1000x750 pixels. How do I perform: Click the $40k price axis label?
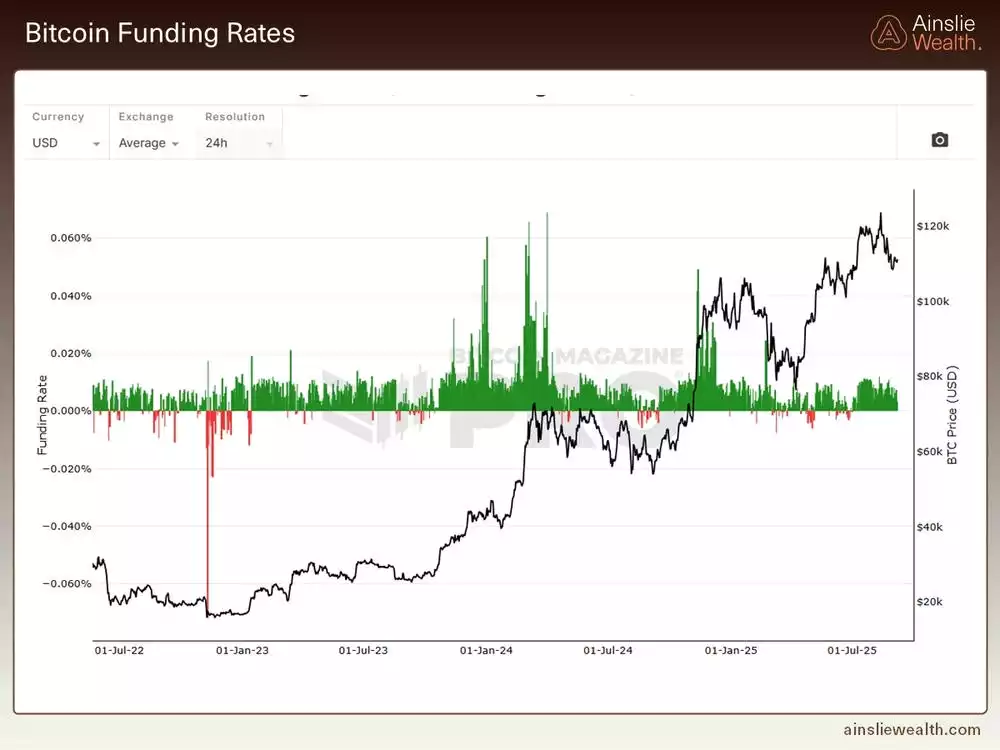929,527
